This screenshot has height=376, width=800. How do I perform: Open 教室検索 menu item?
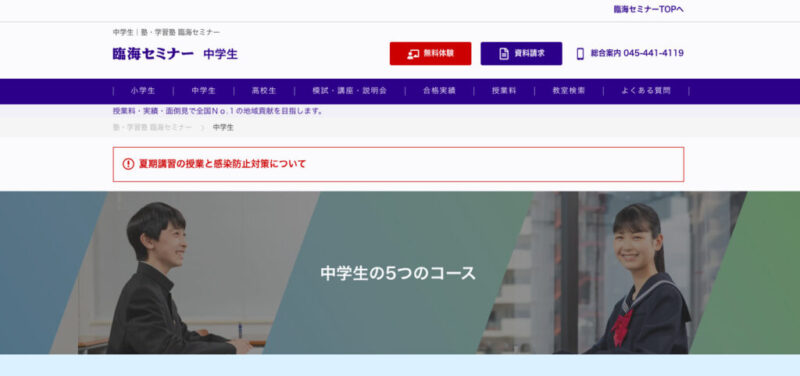(569, 91)
